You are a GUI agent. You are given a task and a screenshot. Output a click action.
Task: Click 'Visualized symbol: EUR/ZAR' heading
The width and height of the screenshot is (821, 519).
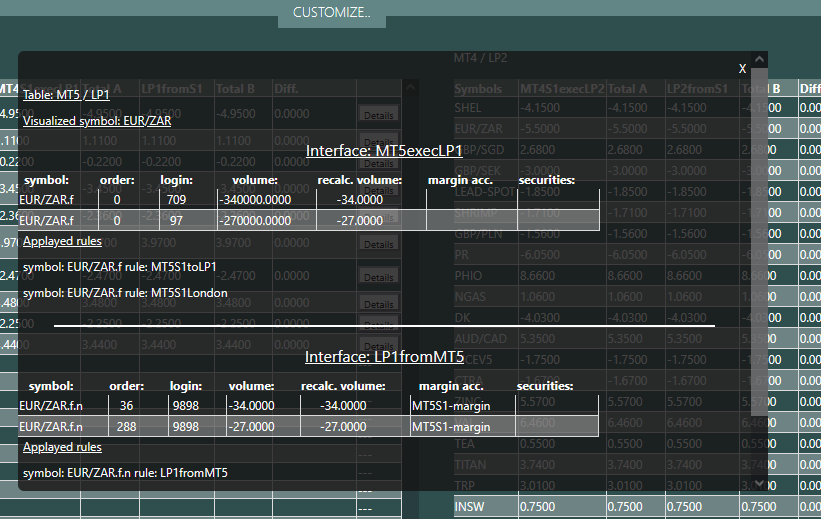tap(97, 121)
